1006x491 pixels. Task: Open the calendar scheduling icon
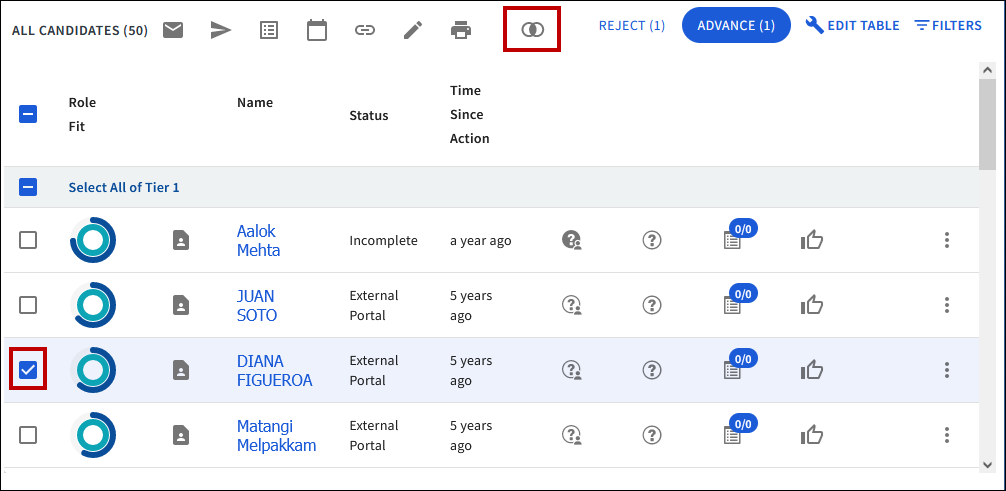(x=317, y=30)
